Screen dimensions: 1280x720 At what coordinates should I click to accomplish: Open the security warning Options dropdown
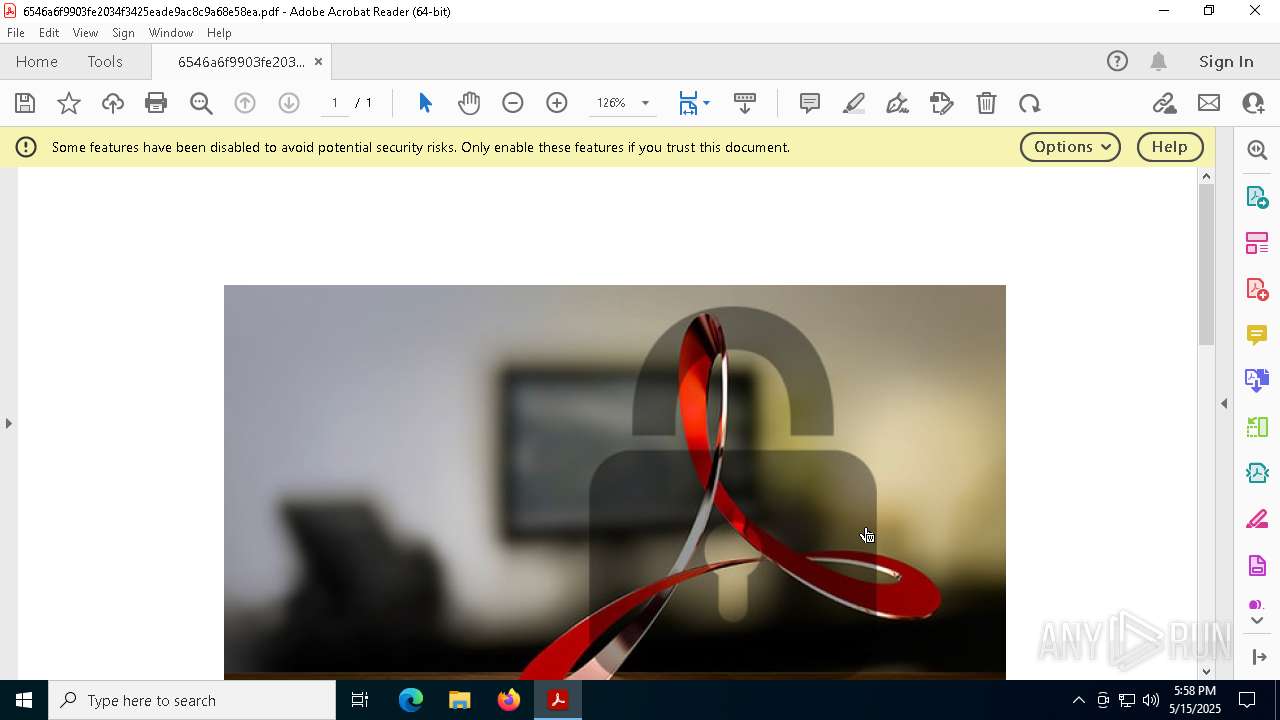point(1070,147)
